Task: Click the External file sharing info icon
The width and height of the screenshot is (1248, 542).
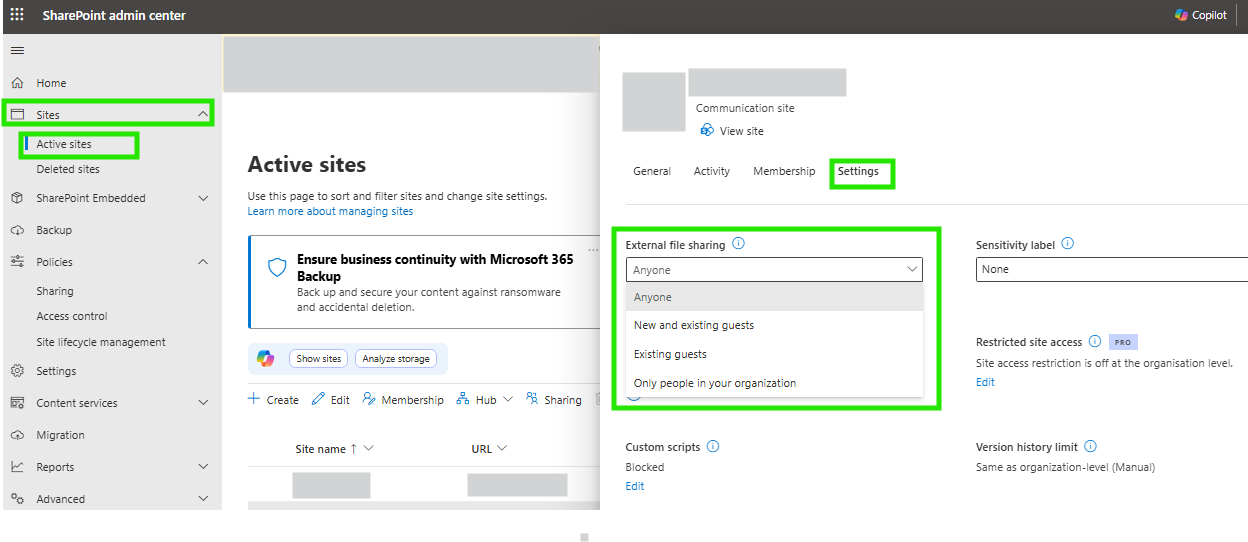Action: click(x=738, y=244)
